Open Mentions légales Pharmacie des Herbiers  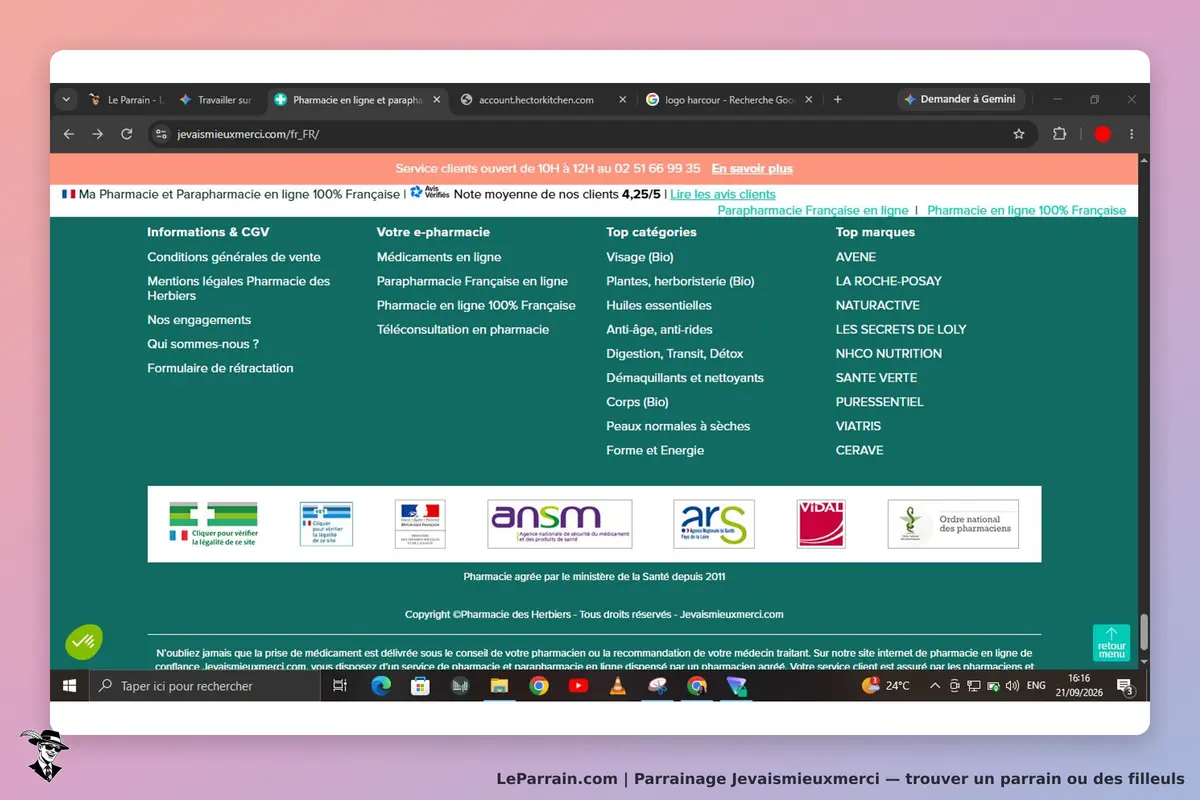click(x=239, y=289)
